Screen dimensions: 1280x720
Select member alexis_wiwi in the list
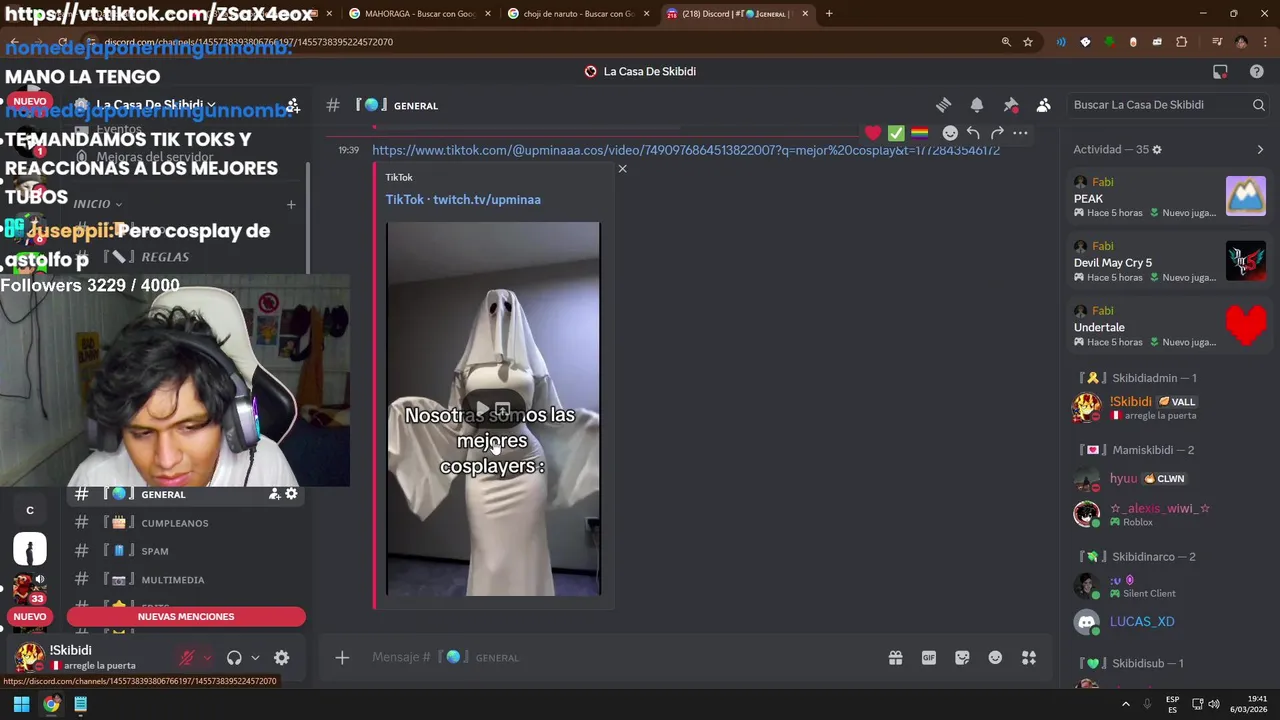[x=1168, y=514]
